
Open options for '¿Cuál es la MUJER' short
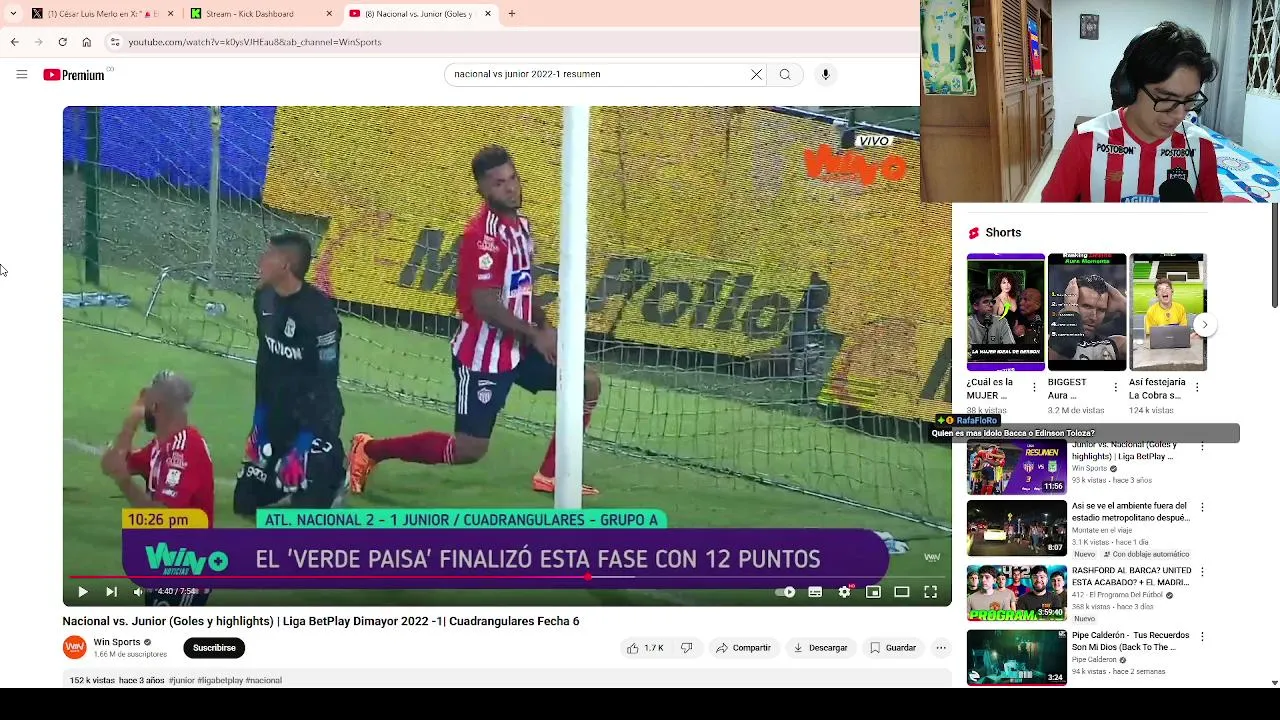click(x=1034, y=387)
